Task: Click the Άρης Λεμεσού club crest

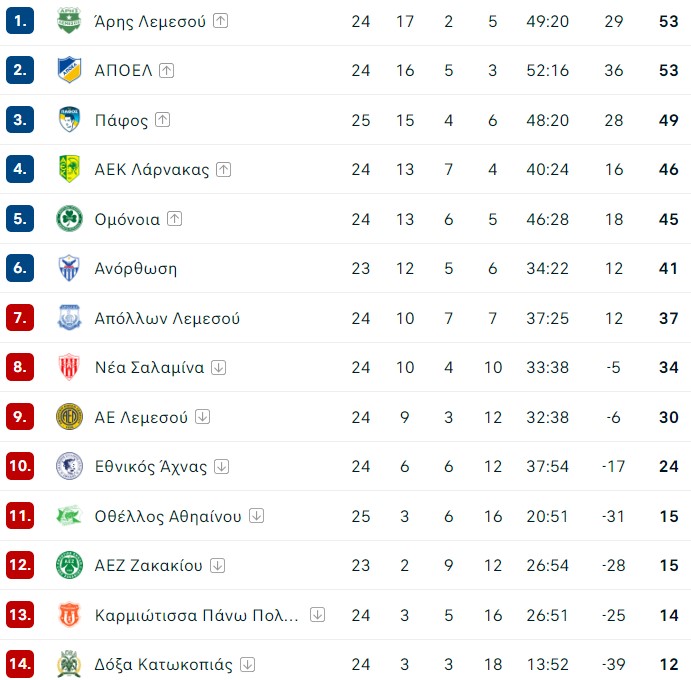Action: click(x=70, y=20)
